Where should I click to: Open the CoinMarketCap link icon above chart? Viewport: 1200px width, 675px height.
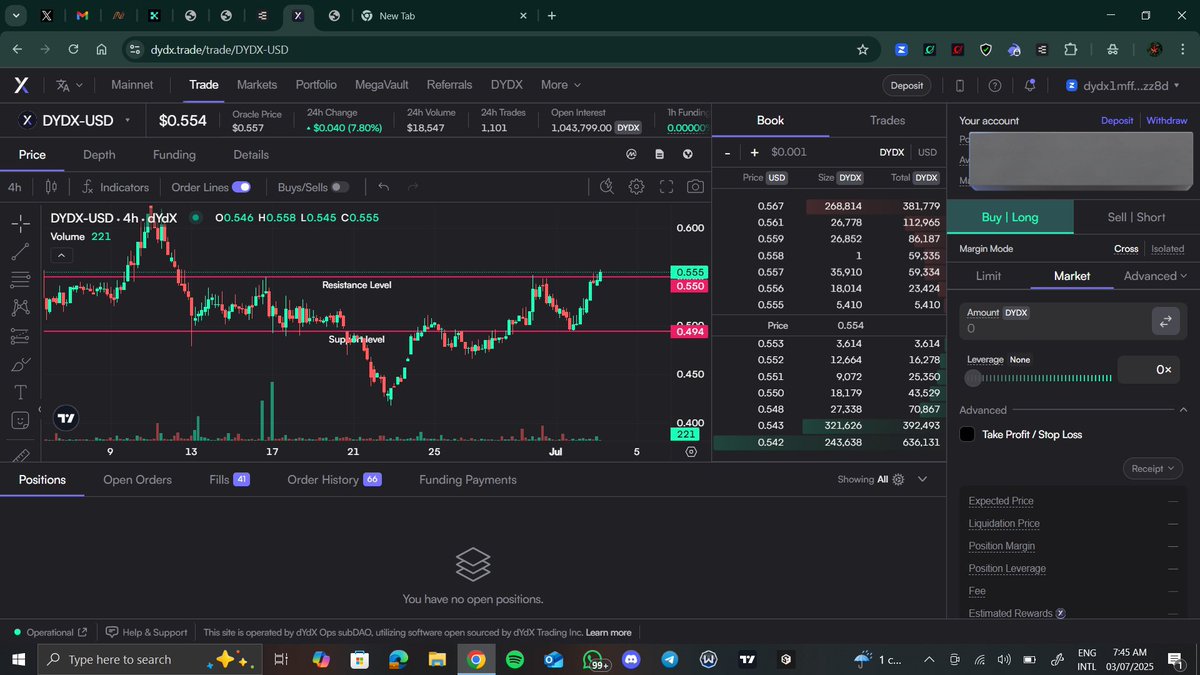point(631,155)
